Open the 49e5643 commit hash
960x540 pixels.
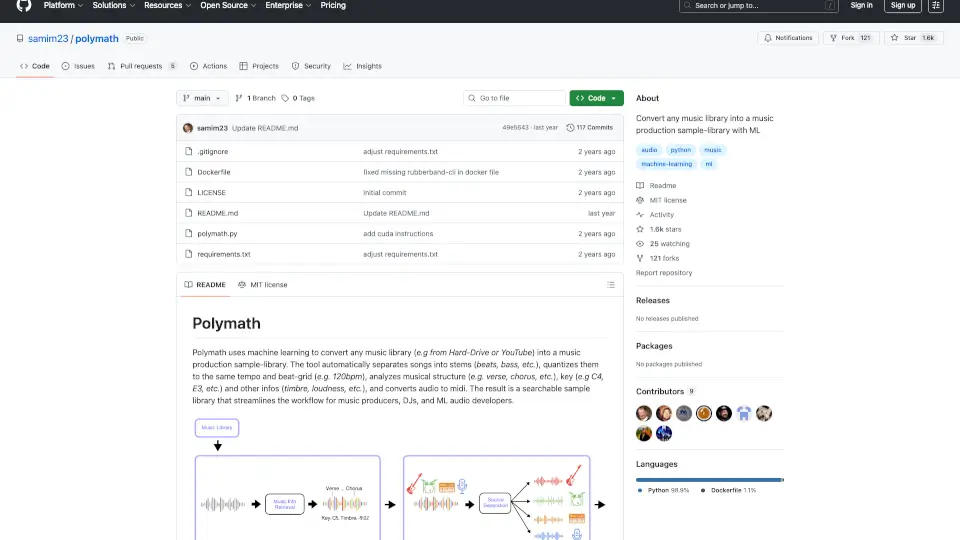515,127
